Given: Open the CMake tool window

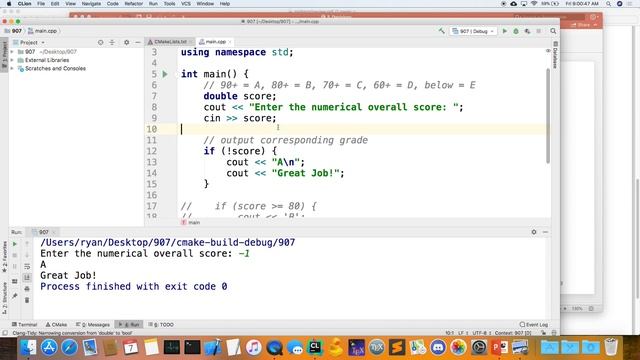Looking at the screenshot, I should pyautogui.click(x=56, y=324).
